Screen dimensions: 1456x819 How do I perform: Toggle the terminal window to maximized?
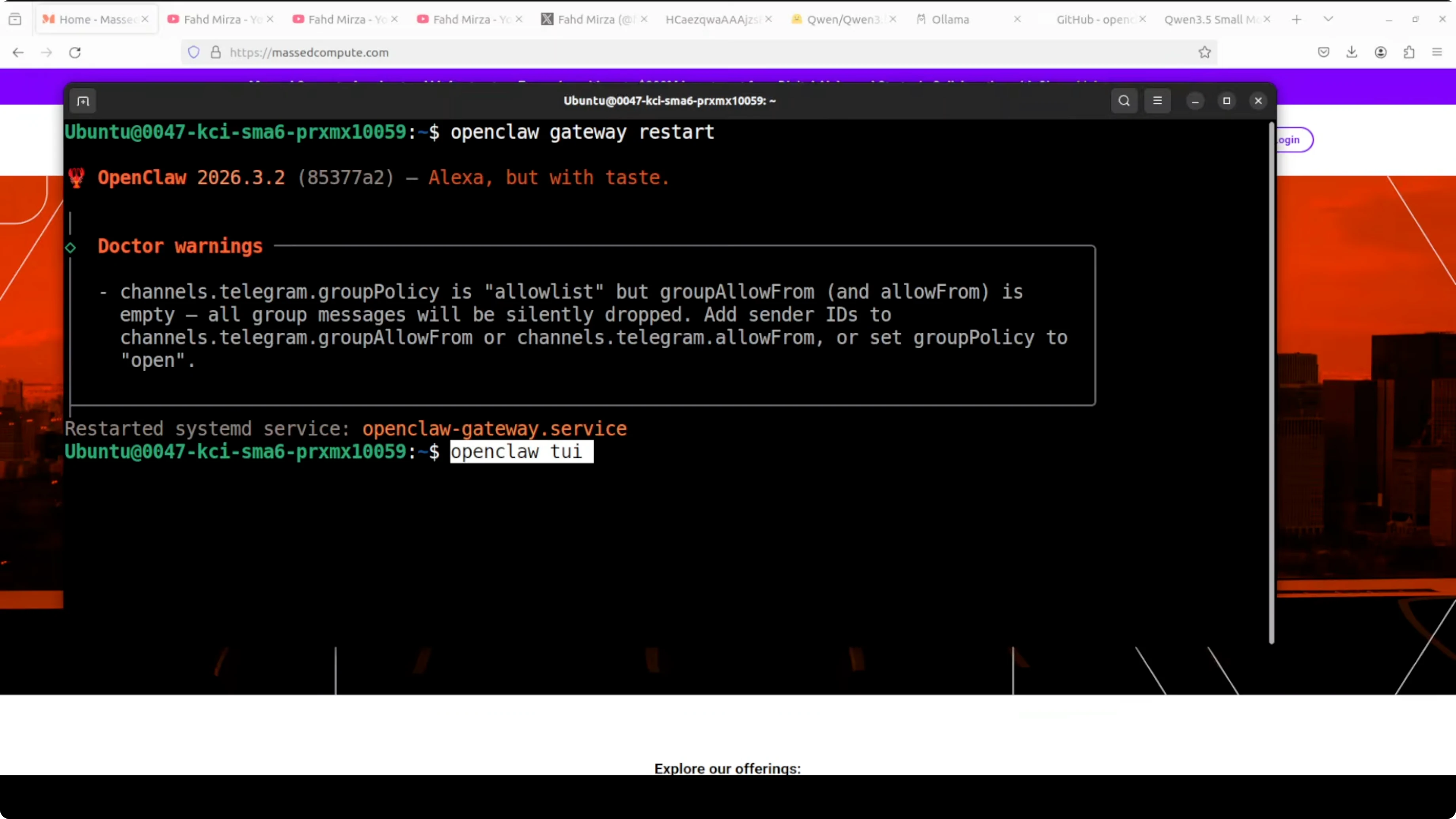pyautogui.click(x=1226, y=100)
